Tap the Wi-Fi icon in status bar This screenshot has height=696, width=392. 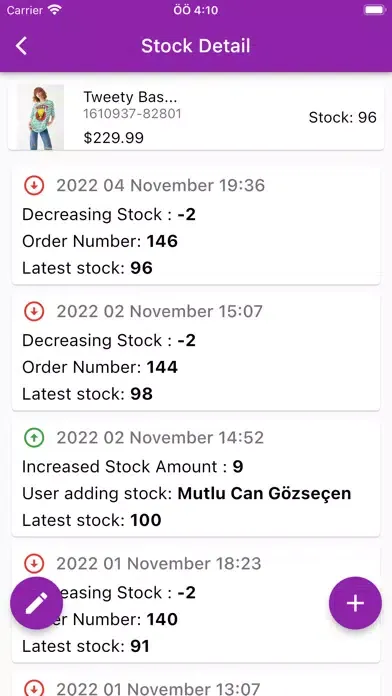[55, 10]
